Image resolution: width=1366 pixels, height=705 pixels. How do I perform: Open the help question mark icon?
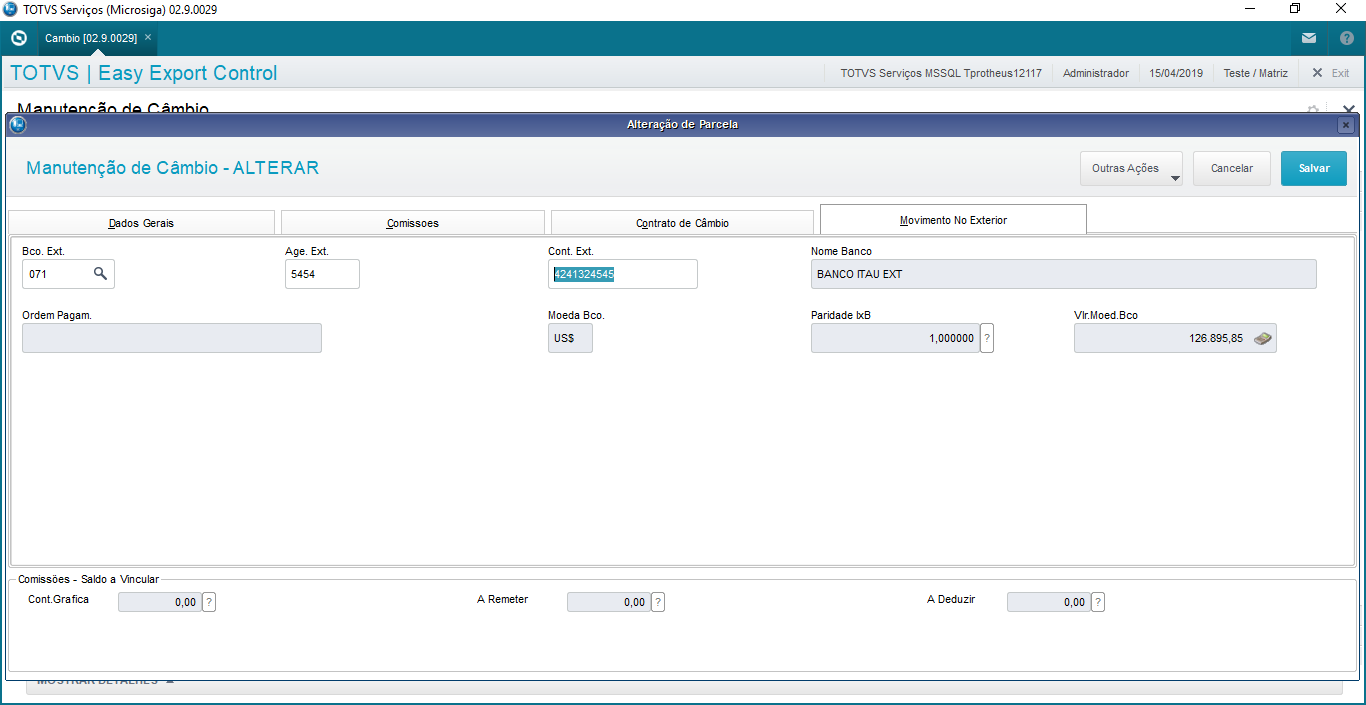point(1346,38)
